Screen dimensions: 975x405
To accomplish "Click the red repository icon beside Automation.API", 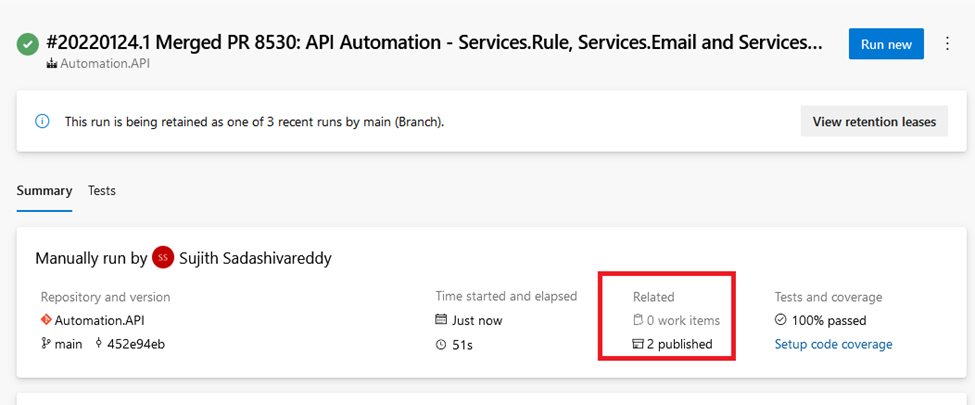I will tap(46, 321).
